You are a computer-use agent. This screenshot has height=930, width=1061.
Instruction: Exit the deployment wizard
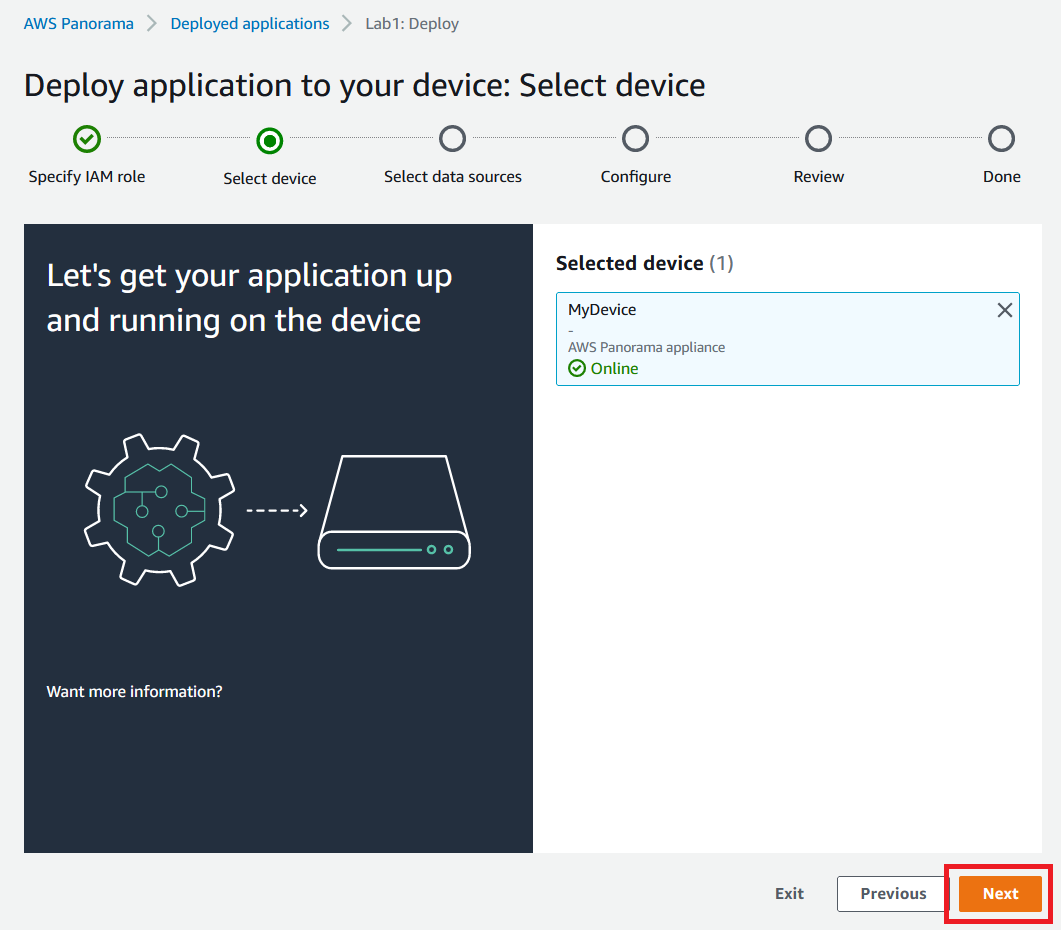coord(789,893)
